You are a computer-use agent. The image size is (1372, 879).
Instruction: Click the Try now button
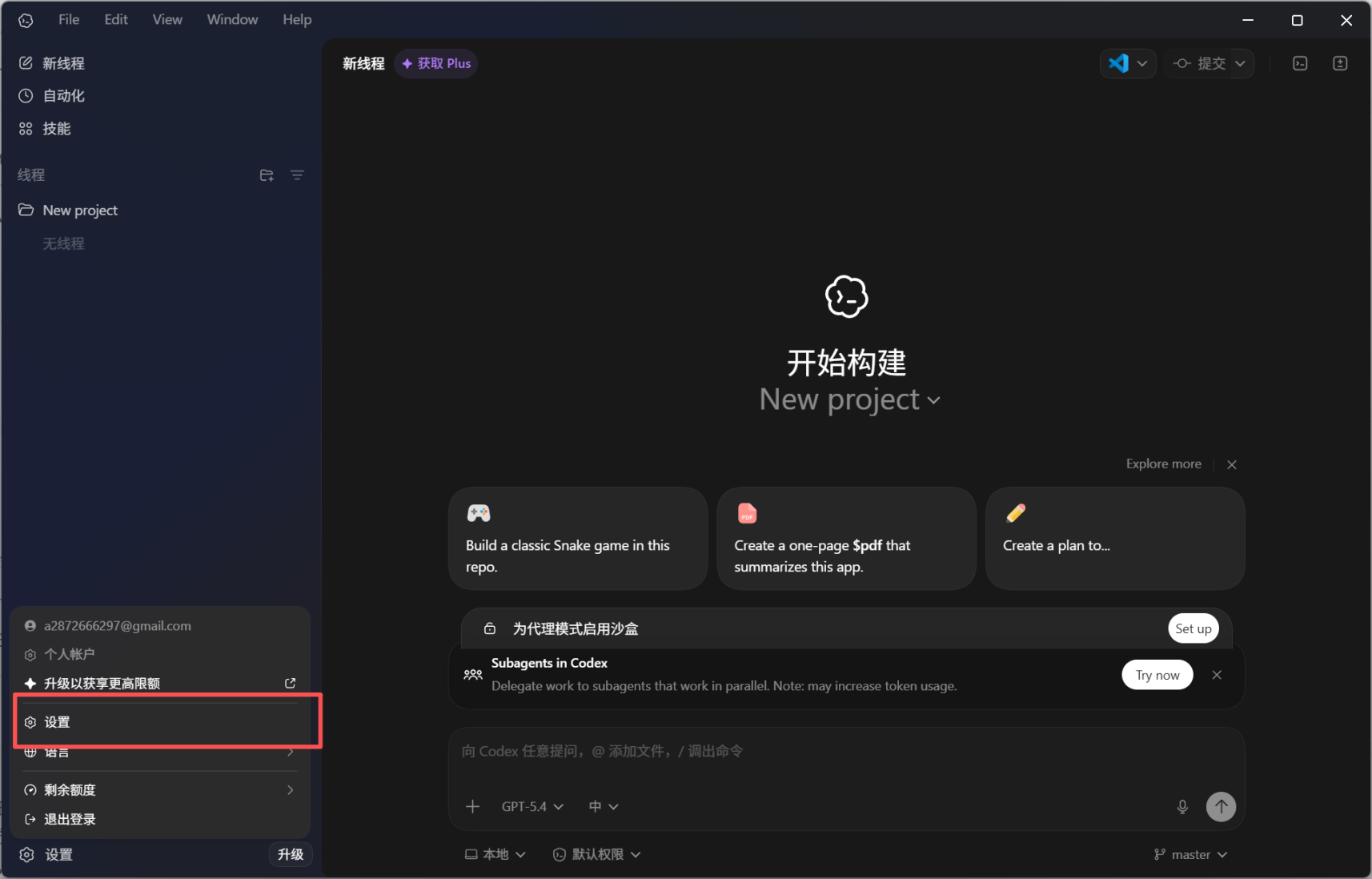click(x=1157, y=675)
